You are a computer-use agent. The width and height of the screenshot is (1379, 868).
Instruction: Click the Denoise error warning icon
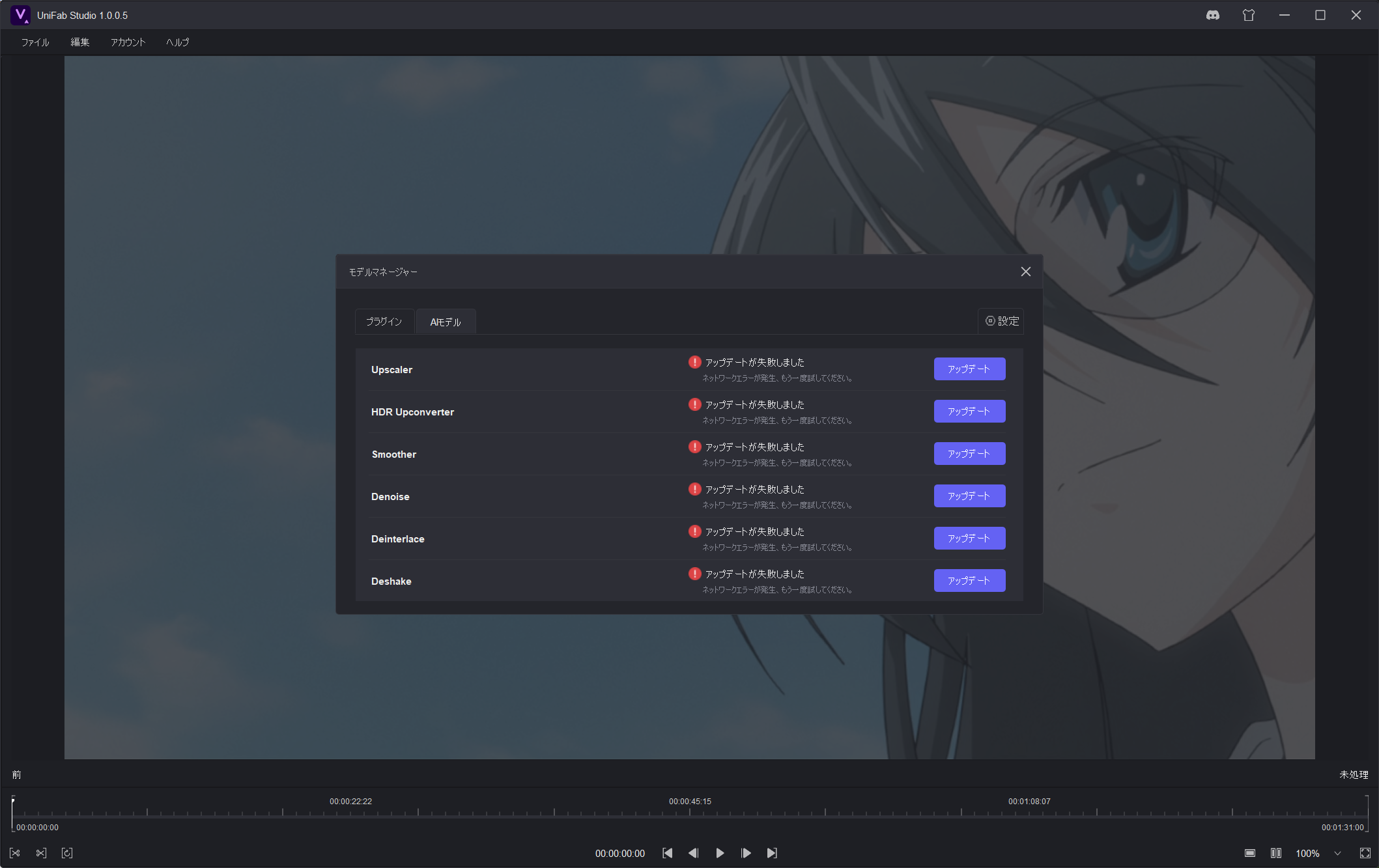695,489
